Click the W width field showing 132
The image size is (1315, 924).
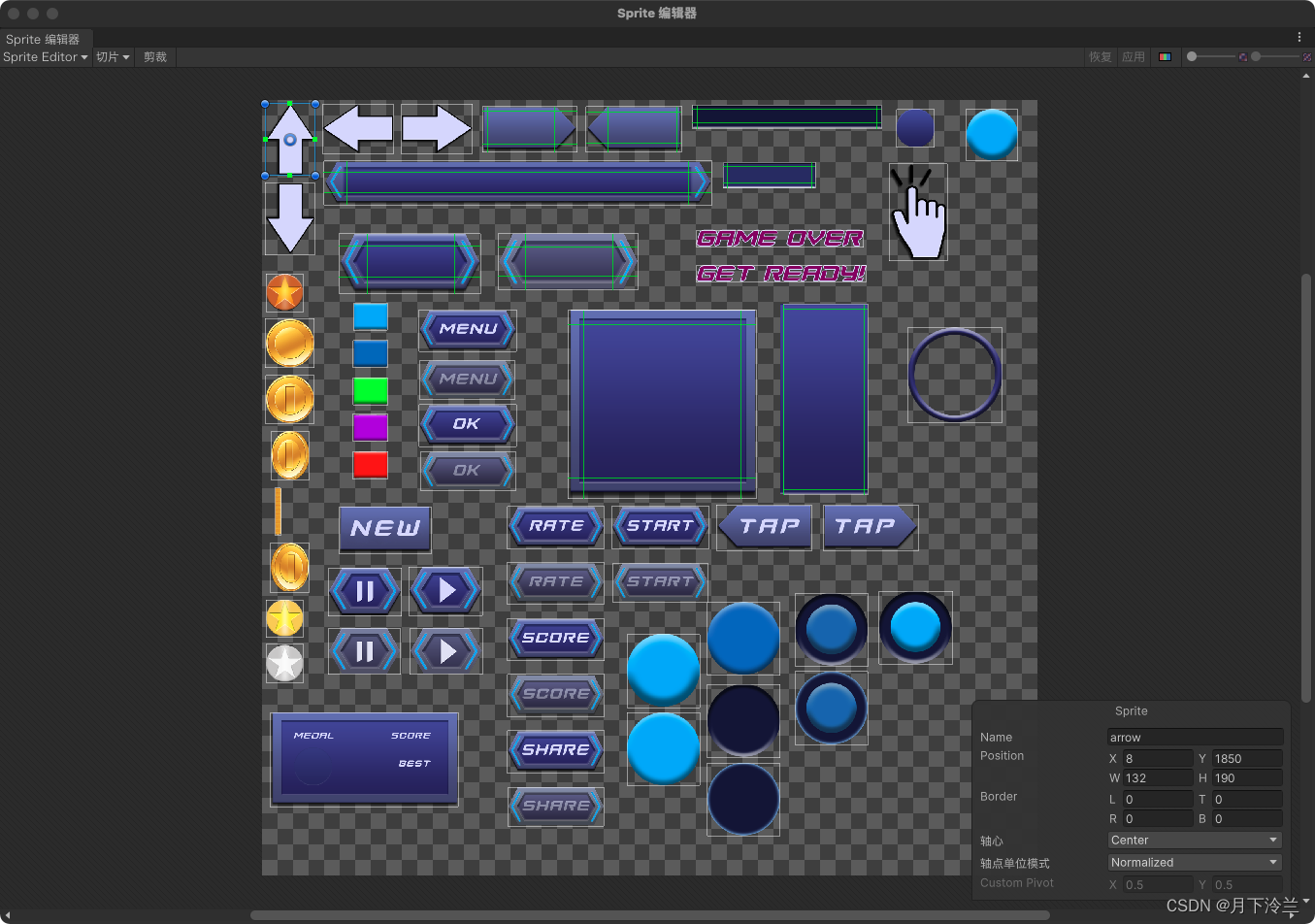click(x=1158, y=778)
